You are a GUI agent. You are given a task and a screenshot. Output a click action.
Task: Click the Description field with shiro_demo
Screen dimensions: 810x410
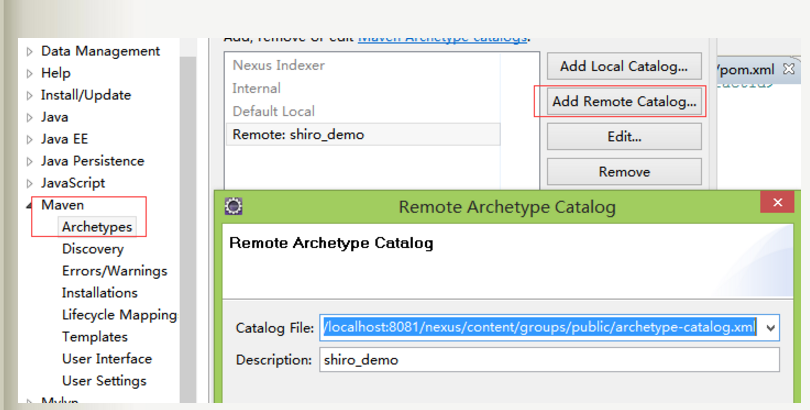[549, 359]
